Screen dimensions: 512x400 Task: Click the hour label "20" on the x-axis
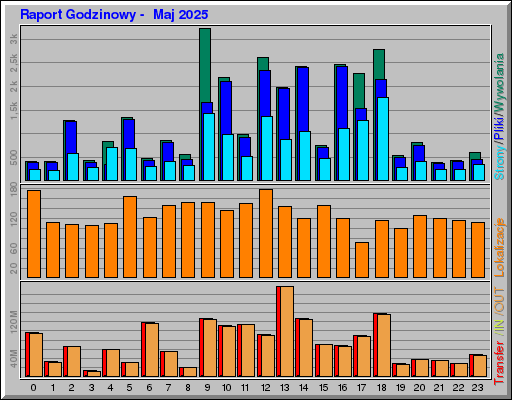point(419,388)
